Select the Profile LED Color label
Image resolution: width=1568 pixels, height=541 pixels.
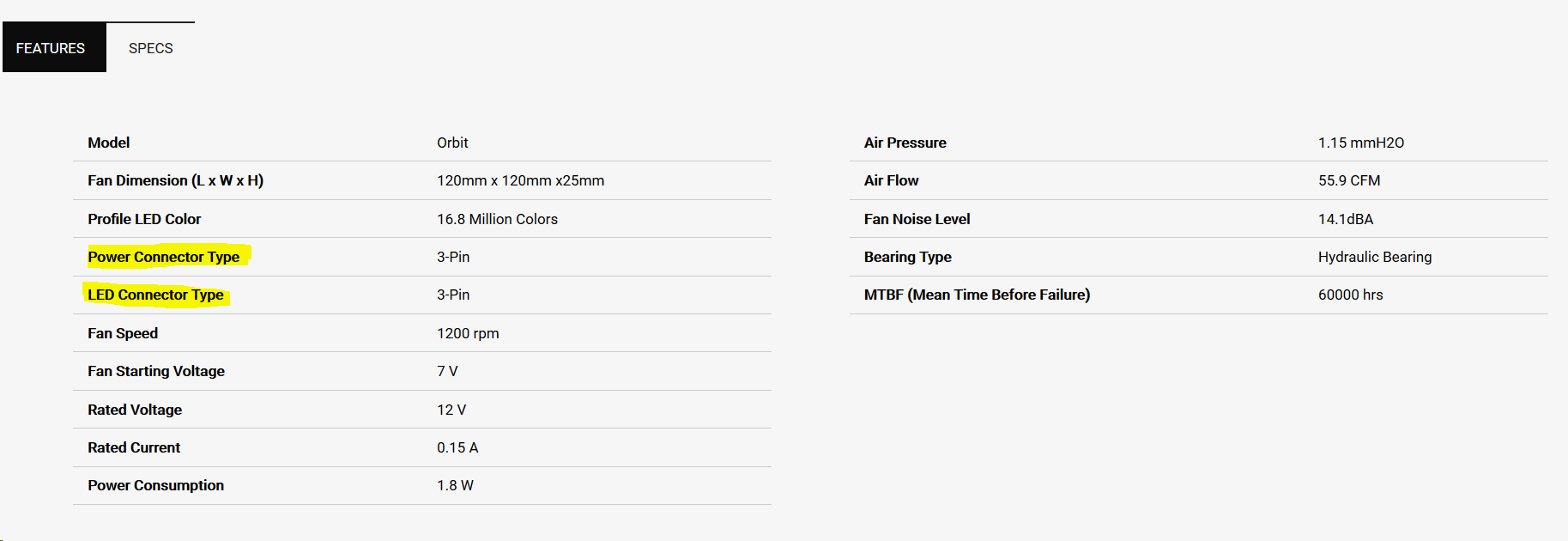(x=144, y=219)
